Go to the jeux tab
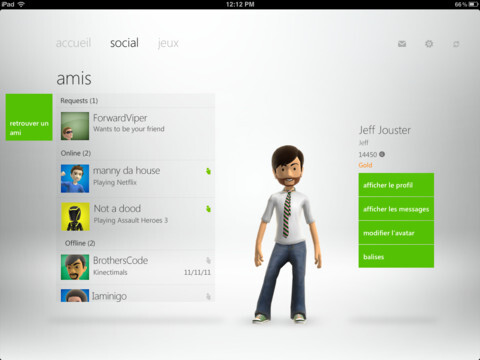The image size is (480, 360). (x=168, y=43)
